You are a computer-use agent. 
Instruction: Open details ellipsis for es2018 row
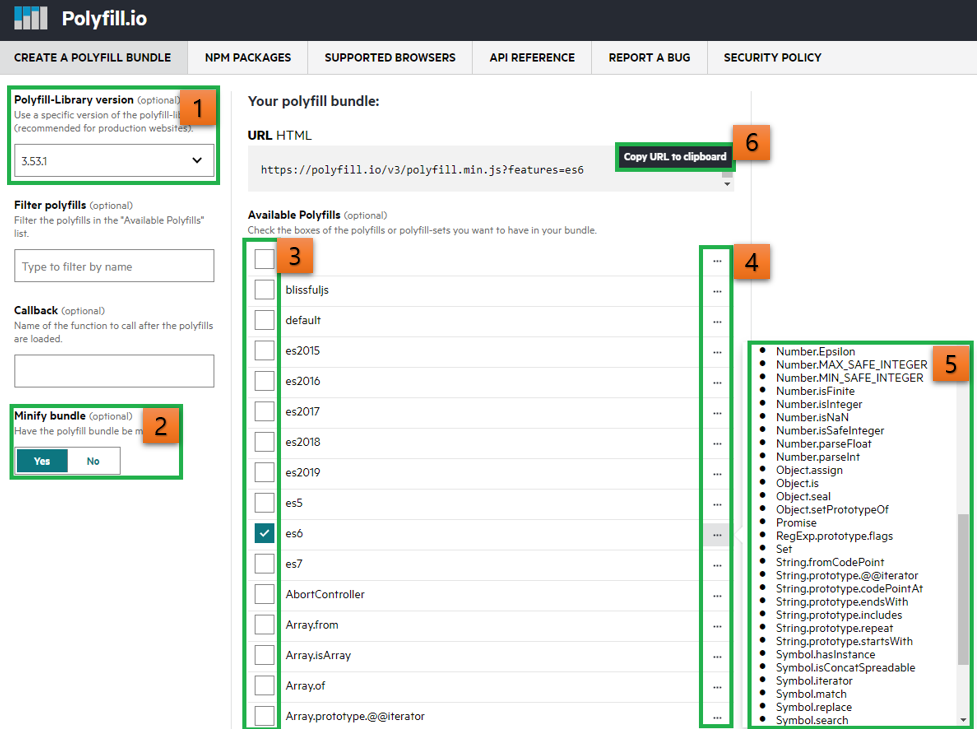[x=717, y=444]
